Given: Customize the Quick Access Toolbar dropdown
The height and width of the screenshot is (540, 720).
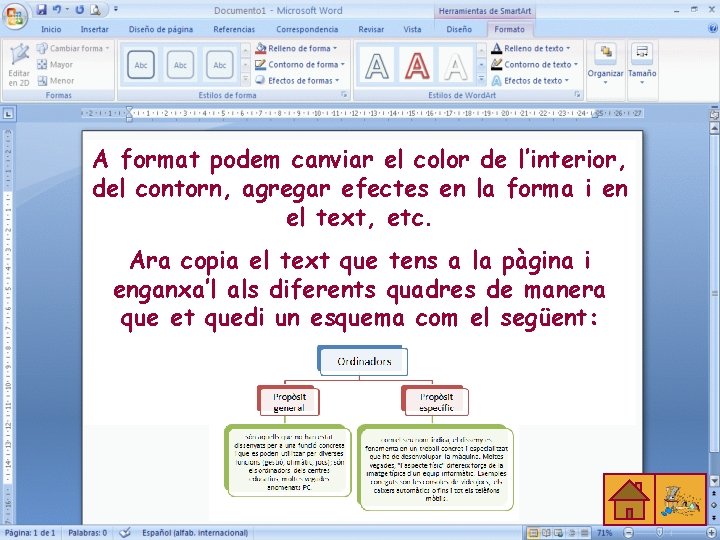Looking at the screenshot, I should 116,9.
